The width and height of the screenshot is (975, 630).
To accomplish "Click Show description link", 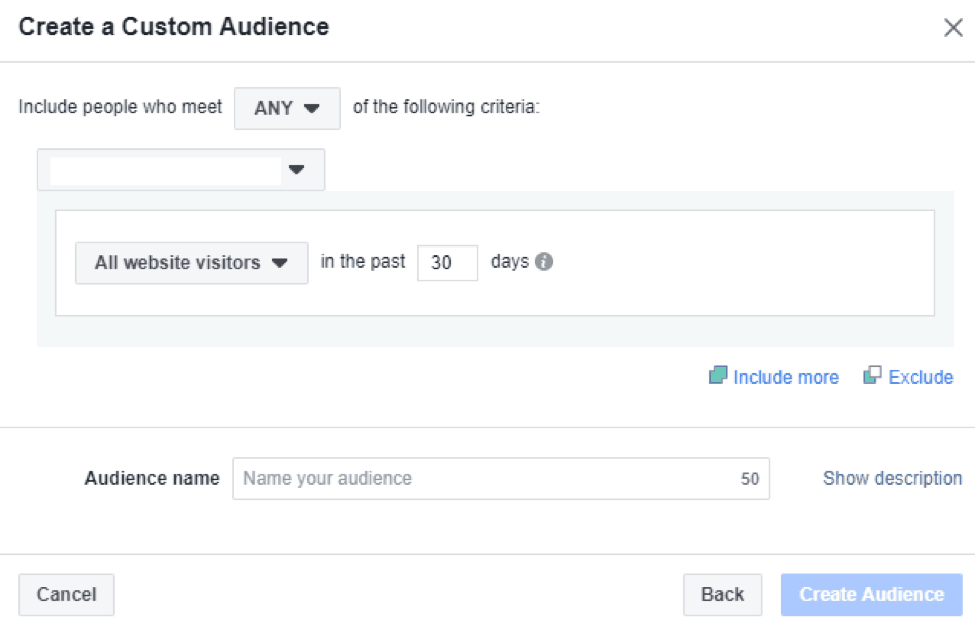I will (x=892, y=478).
